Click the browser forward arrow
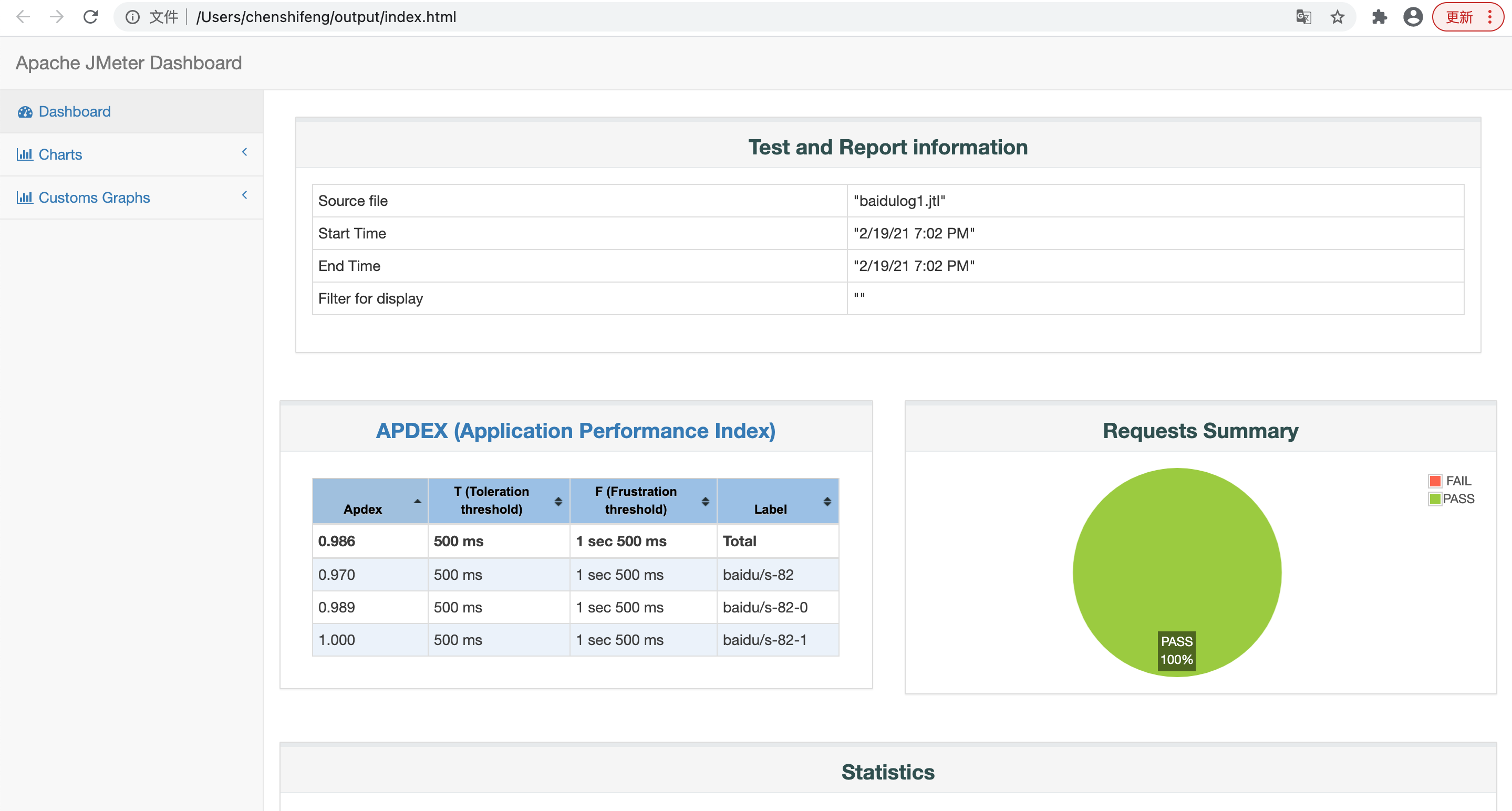The image size is (1512, 811). [56, 17]
